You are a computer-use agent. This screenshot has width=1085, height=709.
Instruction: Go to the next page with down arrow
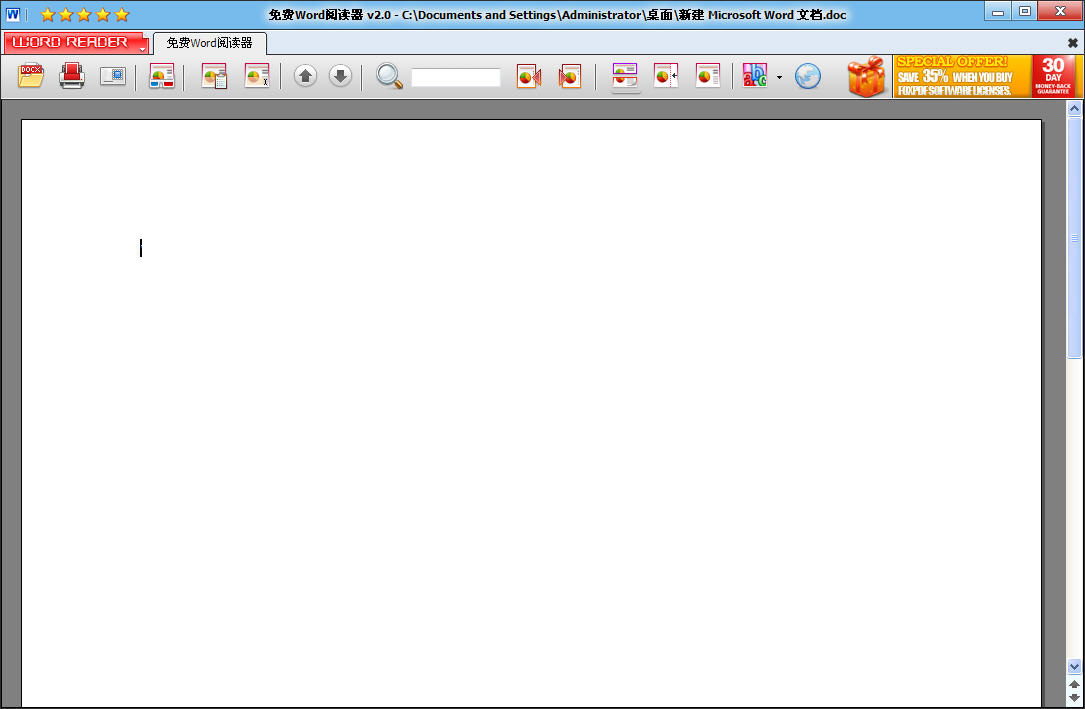(340, 76)
